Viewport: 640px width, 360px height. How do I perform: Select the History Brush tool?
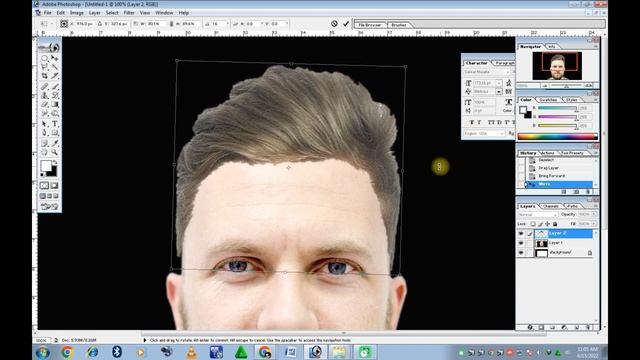pos(55,96)
